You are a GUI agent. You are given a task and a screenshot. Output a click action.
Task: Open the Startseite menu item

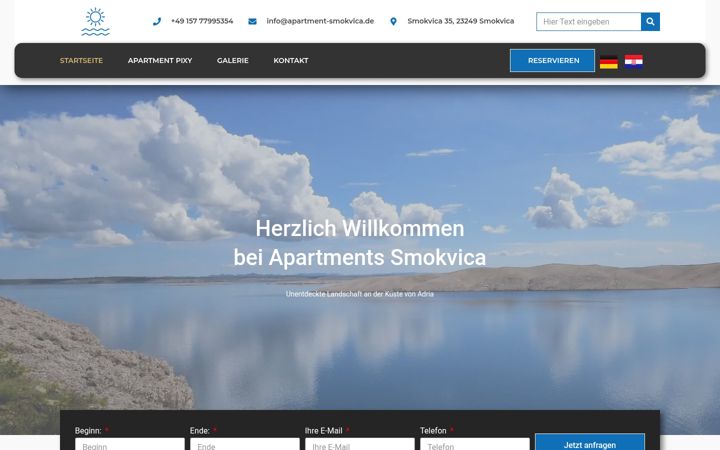[x=81, y=61]
